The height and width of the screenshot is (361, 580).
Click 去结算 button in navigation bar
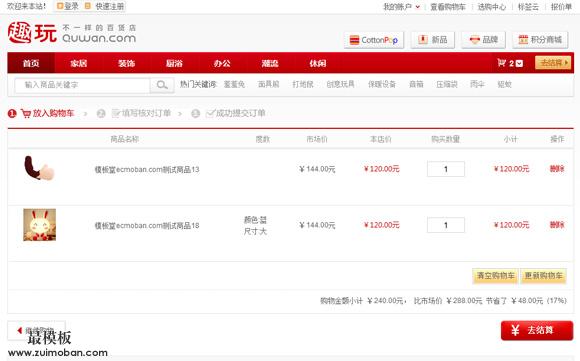pos(553,63)
